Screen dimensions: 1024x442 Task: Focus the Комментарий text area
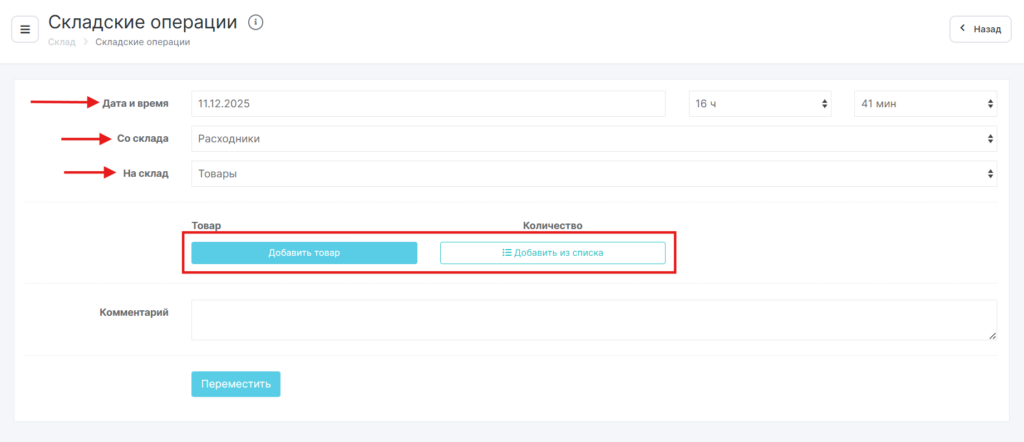tap(593, 320)
